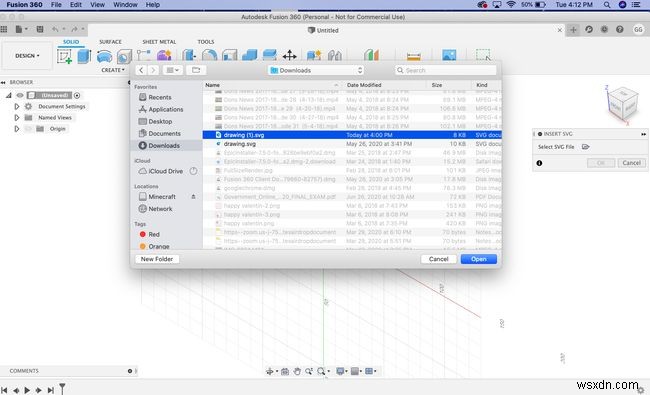Select drawing (1).svg file row
This screenshot has width=650, height=395.
pos(352,135)
